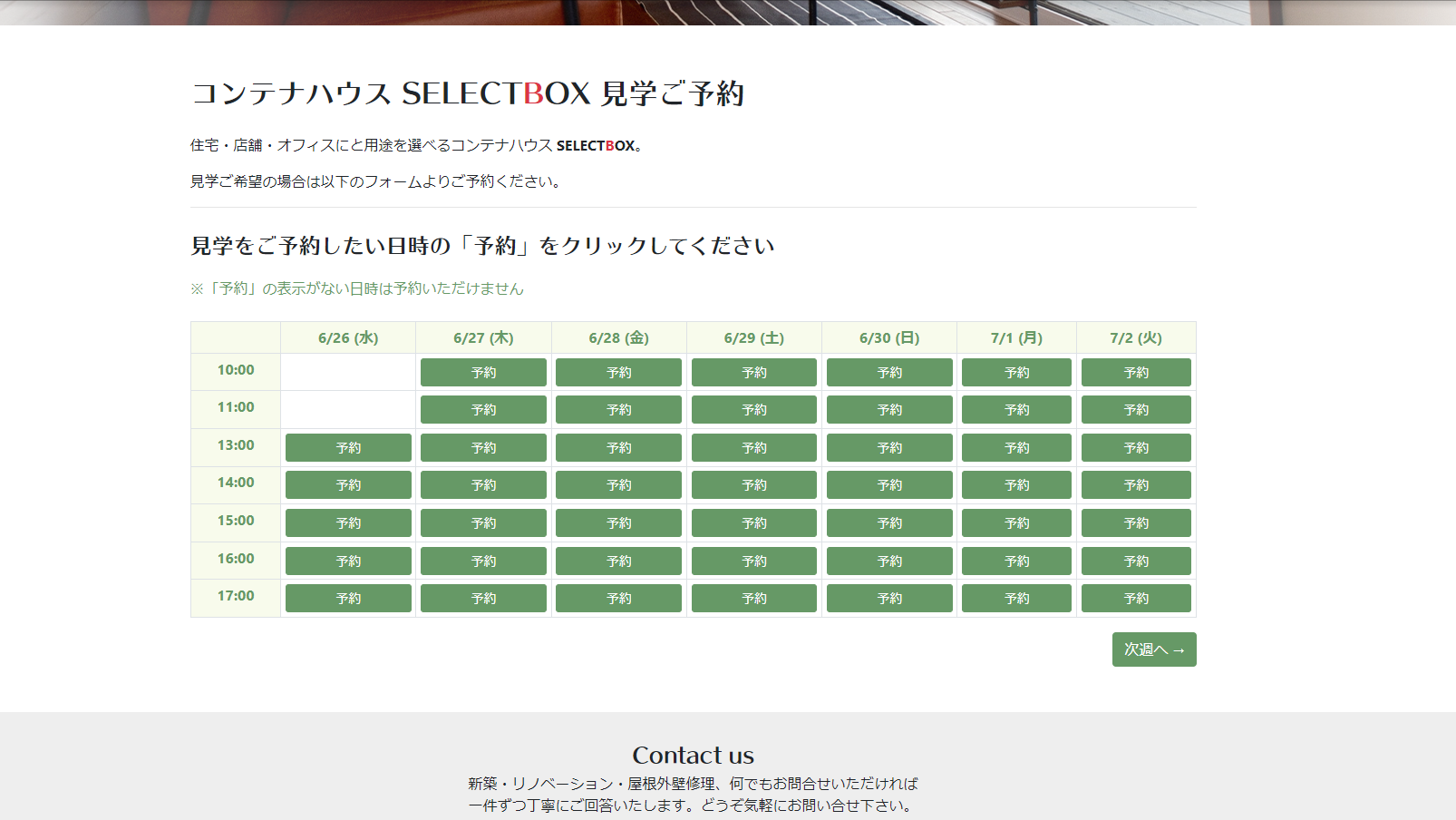This screenshot has width=1456, height=820.
Task: Reserve 7/1 (月) at 16:00
Action: pyautogui.click(x=1016, y=561)
